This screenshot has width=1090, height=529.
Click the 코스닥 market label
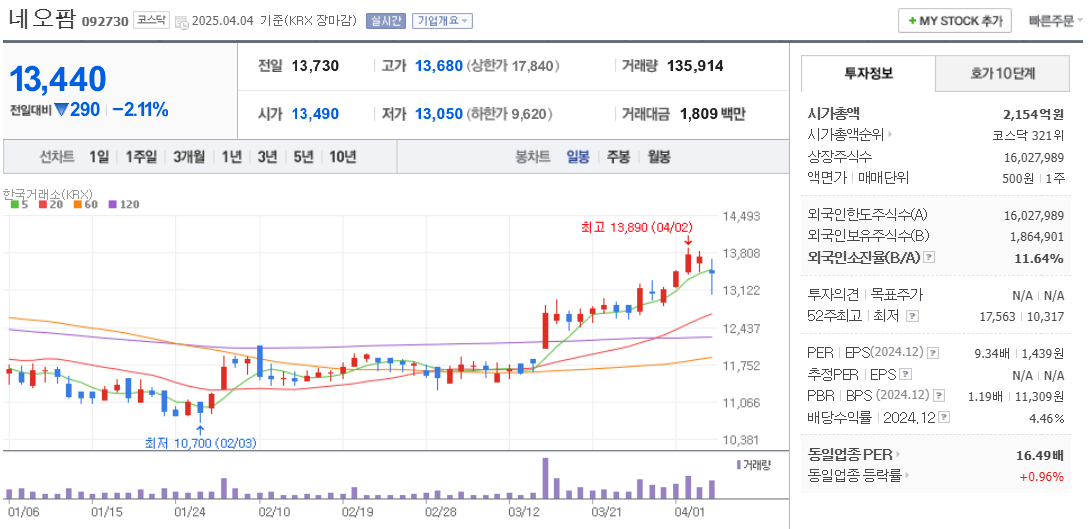pyautogui.click(x=152, y=20)
